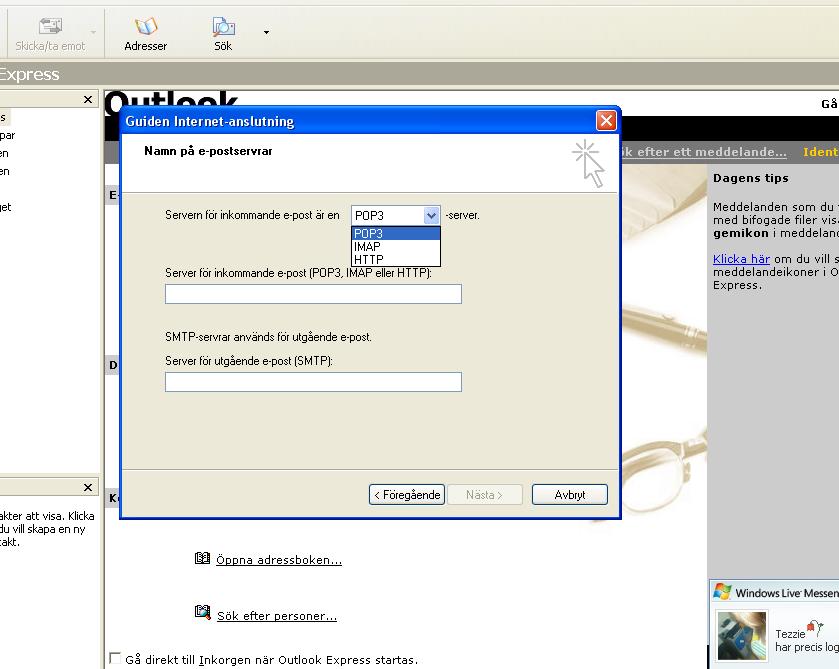Image resolution: width=839 pixels, height=669 pixels.
Task: Click the Windows Live Messenger butterfly icon
Action: tap(722, 591)
